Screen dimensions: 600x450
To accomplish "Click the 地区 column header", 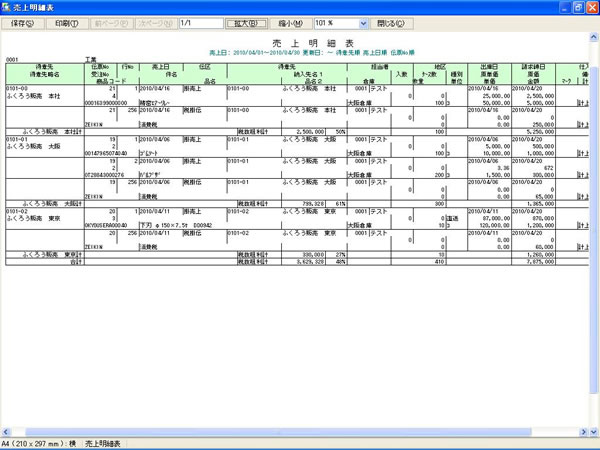I will click(x=440, y=67).
